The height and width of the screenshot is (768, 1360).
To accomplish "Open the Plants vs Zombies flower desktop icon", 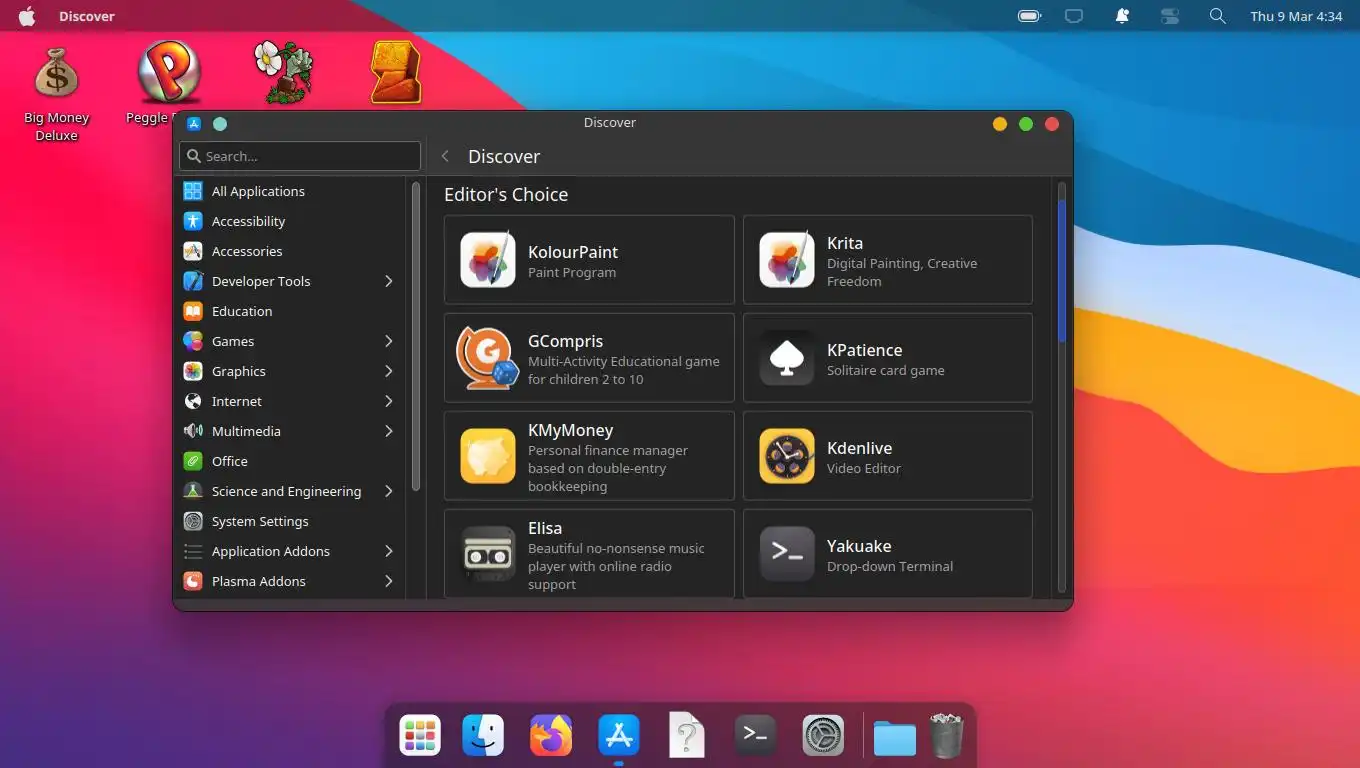I will pos(283,72).
